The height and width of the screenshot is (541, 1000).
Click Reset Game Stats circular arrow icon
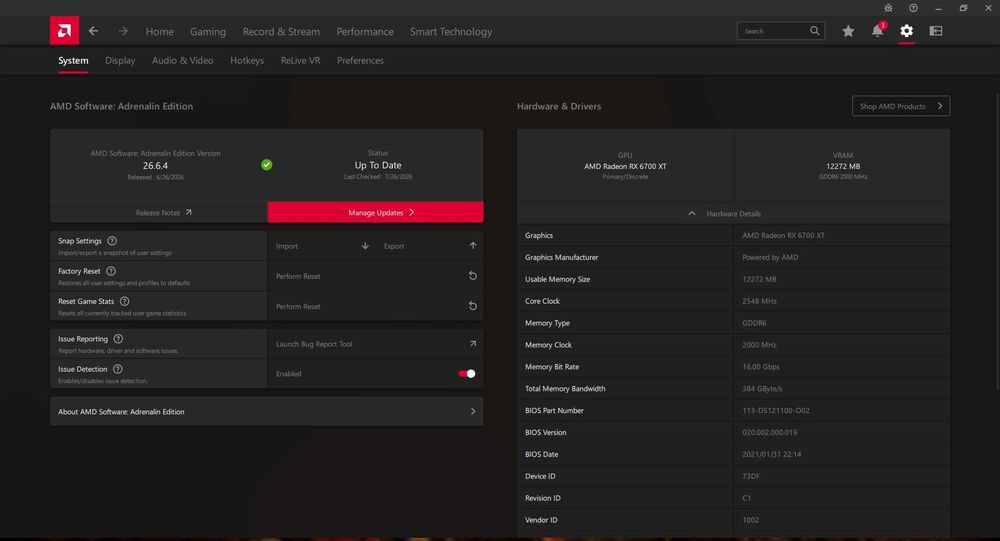473,306
